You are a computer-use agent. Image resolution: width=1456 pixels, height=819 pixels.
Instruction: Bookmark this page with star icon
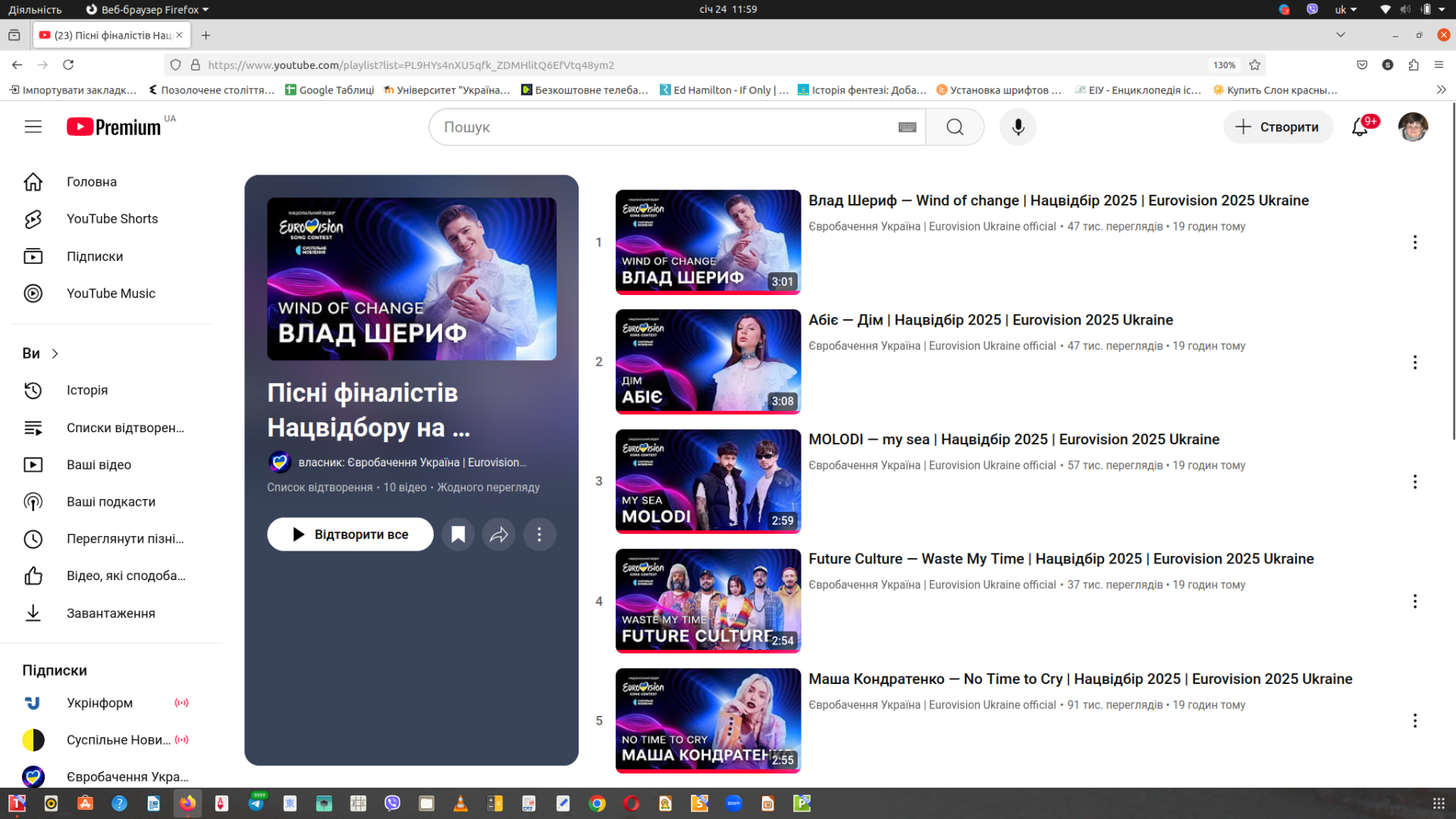click(x=1255, y=65)
